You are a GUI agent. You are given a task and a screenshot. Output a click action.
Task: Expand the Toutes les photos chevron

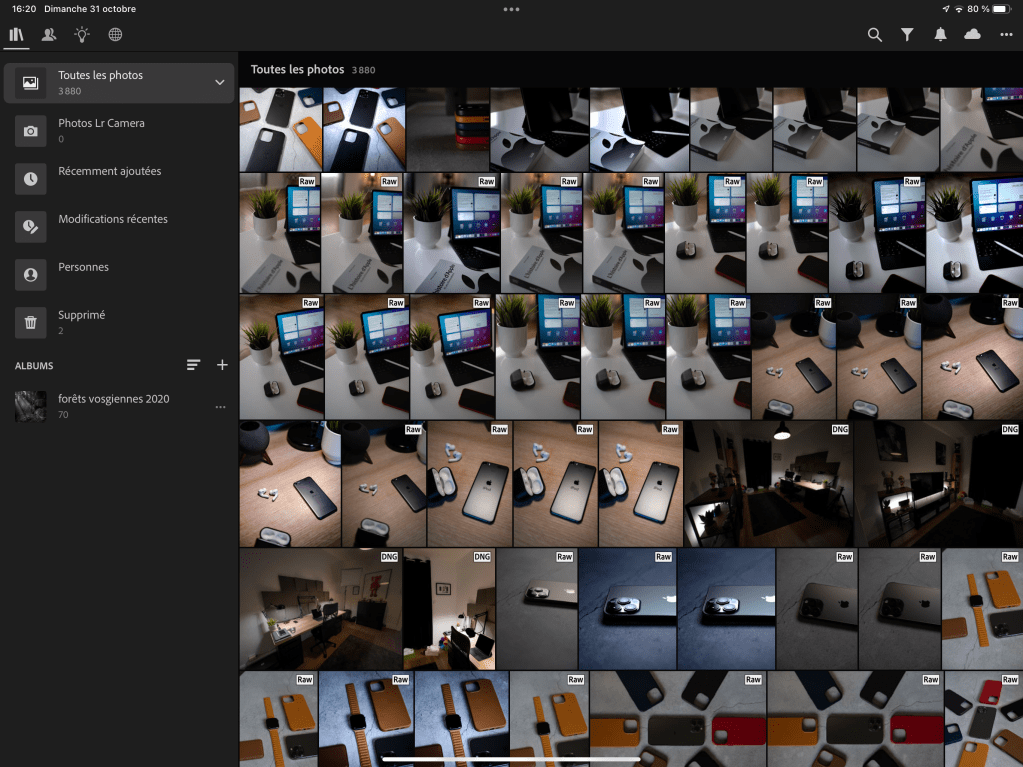click(x=220, y=83)
